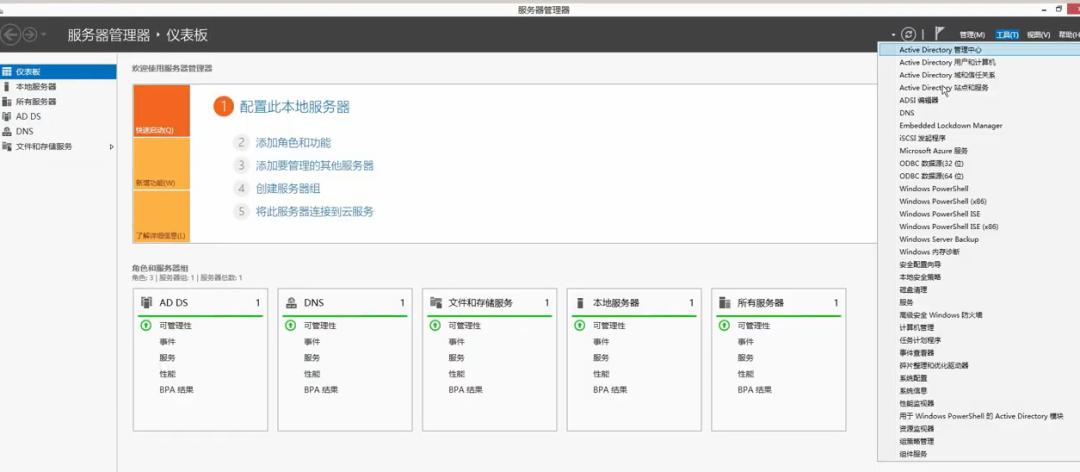Viewport: 1080px width, 472px height.
Task: Select the 仪表板 dashboard sidebar icon
Action: click(7, 72)
